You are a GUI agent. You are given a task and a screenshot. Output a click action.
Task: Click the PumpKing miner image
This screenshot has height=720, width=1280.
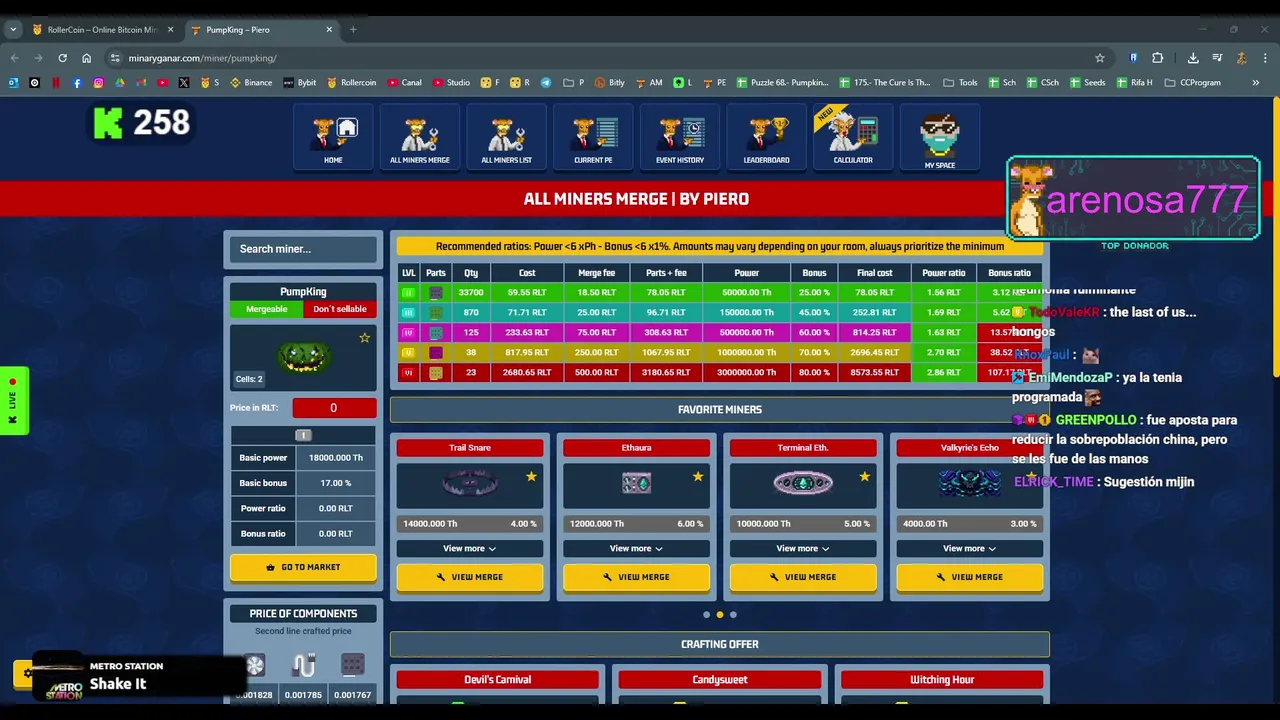point(304,357)
